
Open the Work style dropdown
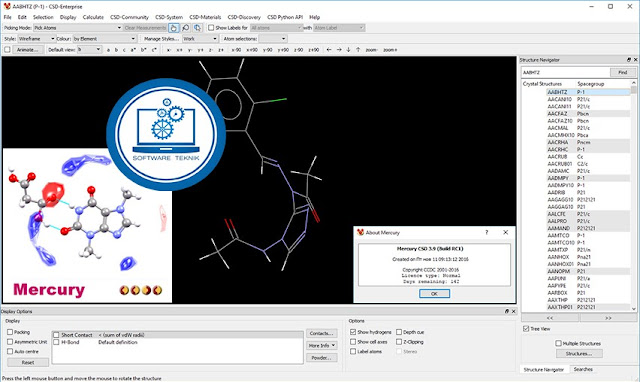tap(200, 38)
